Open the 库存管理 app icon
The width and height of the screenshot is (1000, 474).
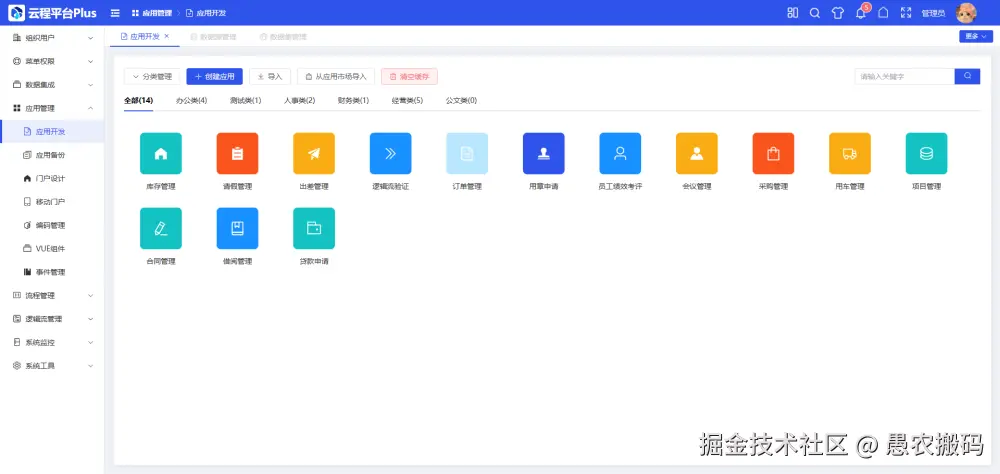(x=161, y=153)
